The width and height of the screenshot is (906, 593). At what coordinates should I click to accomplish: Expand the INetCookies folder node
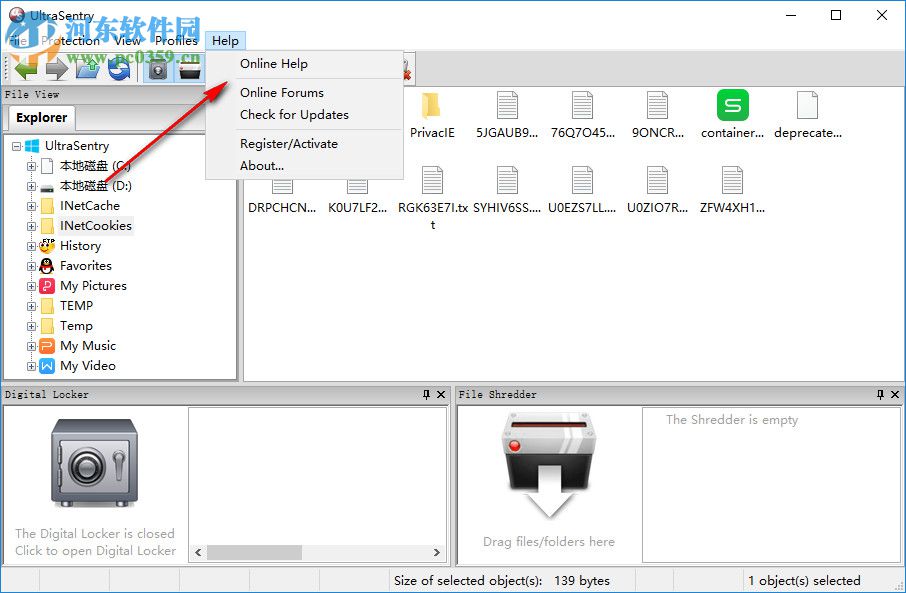pyautogui.click(x=32, y=227)
